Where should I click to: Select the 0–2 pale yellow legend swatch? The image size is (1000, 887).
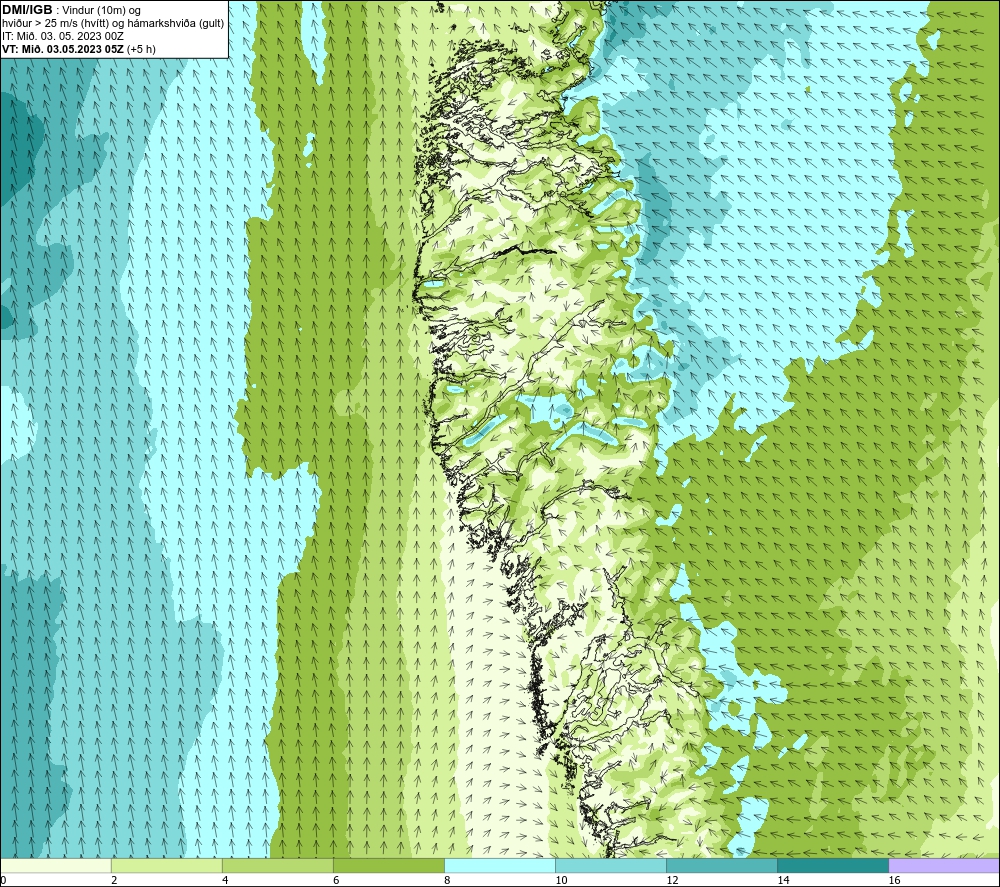coord(56,865)
